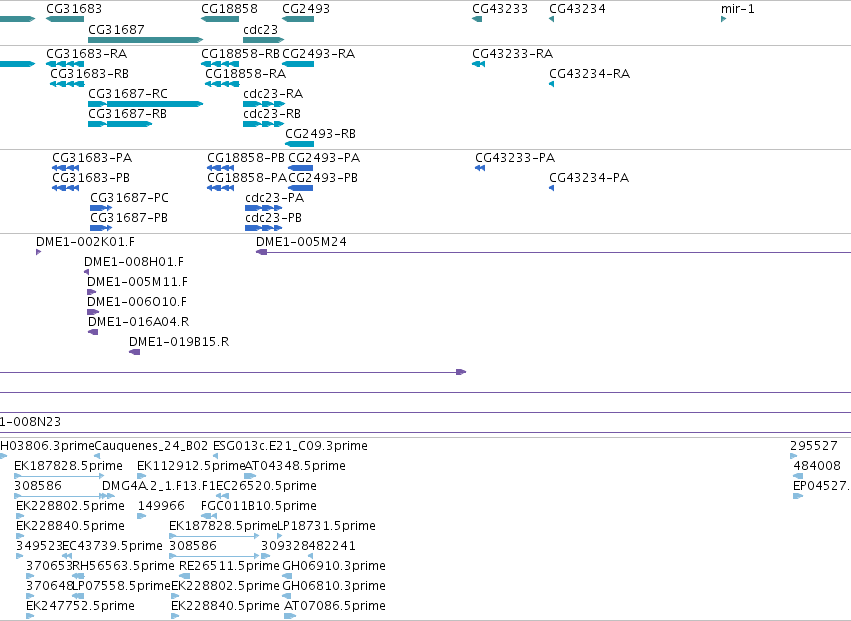This screenshot has height=621, width=851.
Task: Select the RH56563.5prime EST label
Action: [x=123, y=566]
